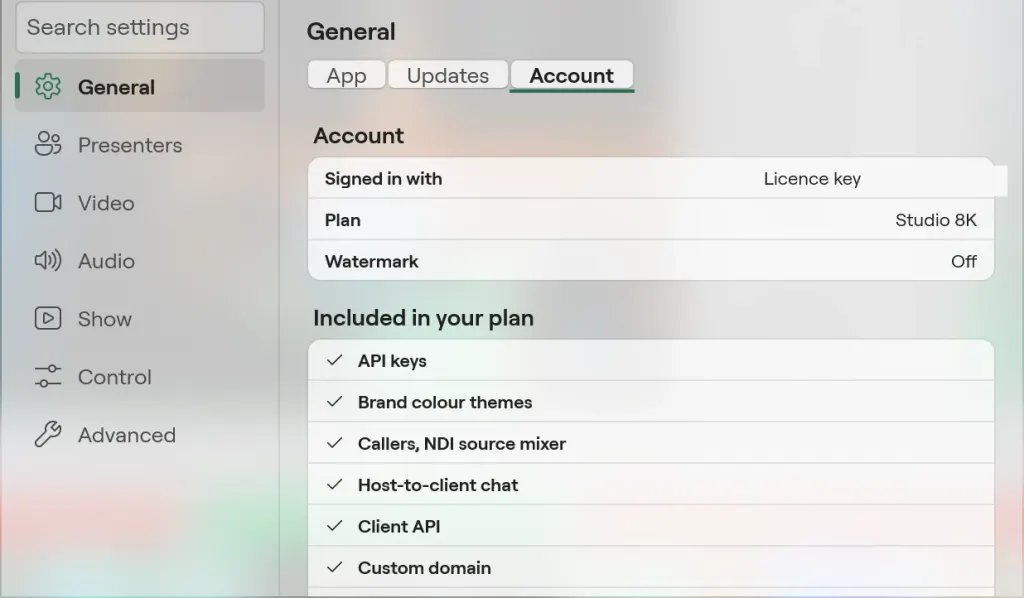1024x598 pixels.
Task: Open Audio settings label in sidebar
Action: point(106,261)
